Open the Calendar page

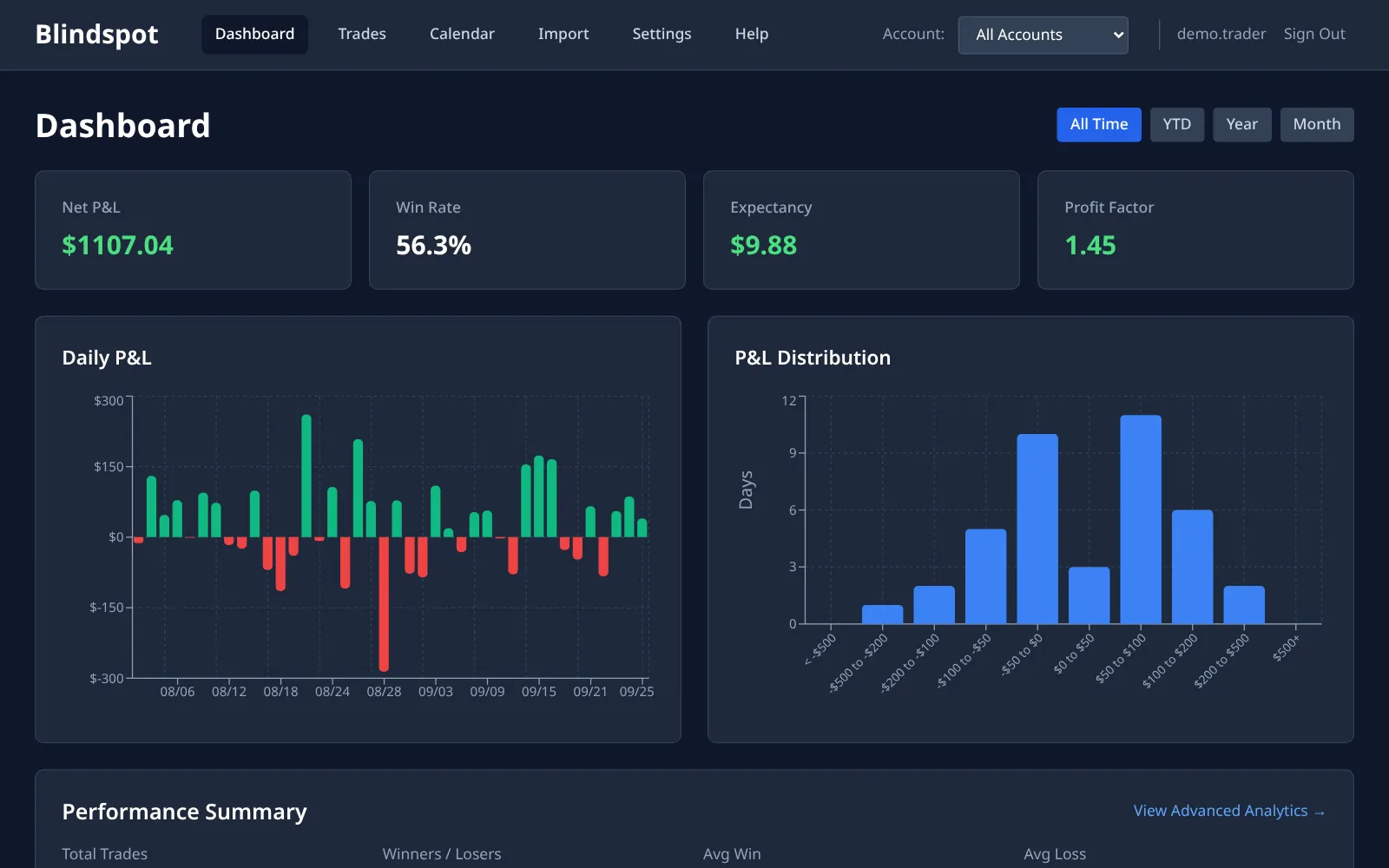coord(462,34)
